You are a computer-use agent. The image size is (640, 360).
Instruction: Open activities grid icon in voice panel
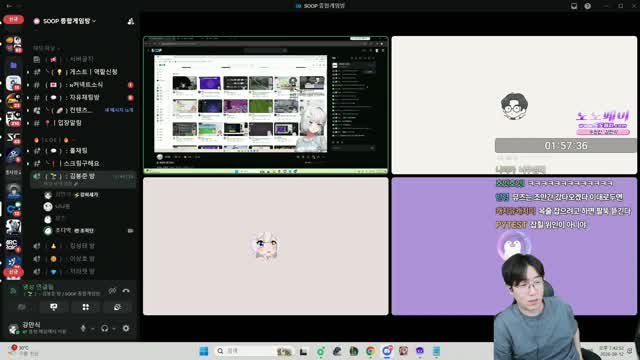(x=86, y=307)
